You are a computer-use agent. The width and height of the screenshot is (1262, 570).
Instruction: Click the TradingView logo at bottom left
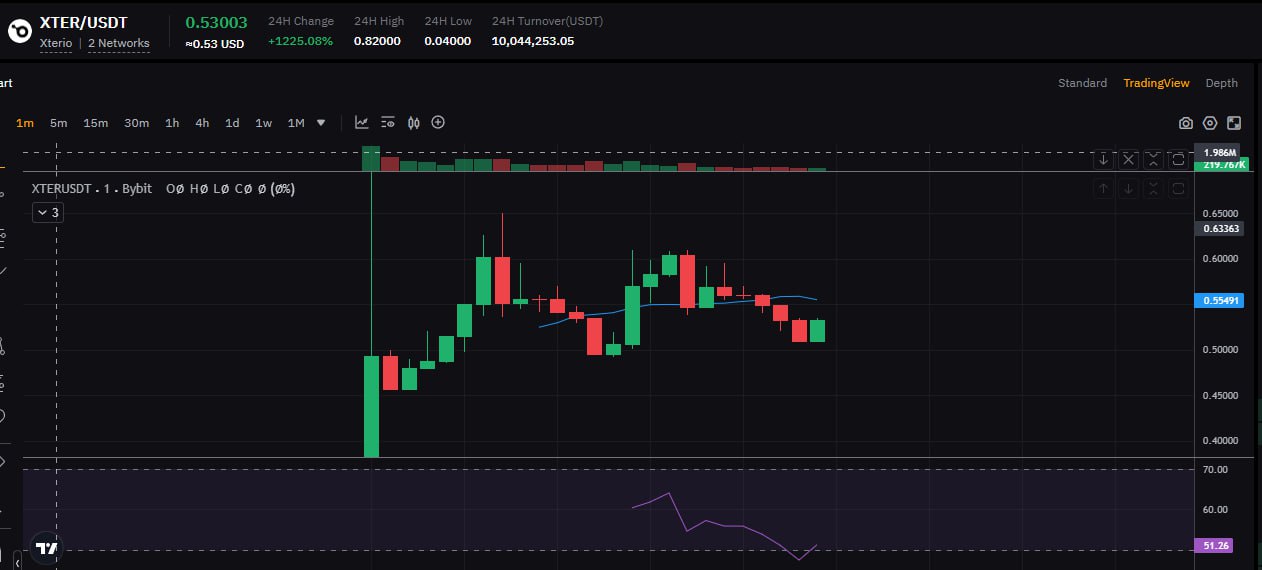pos(46,548)
